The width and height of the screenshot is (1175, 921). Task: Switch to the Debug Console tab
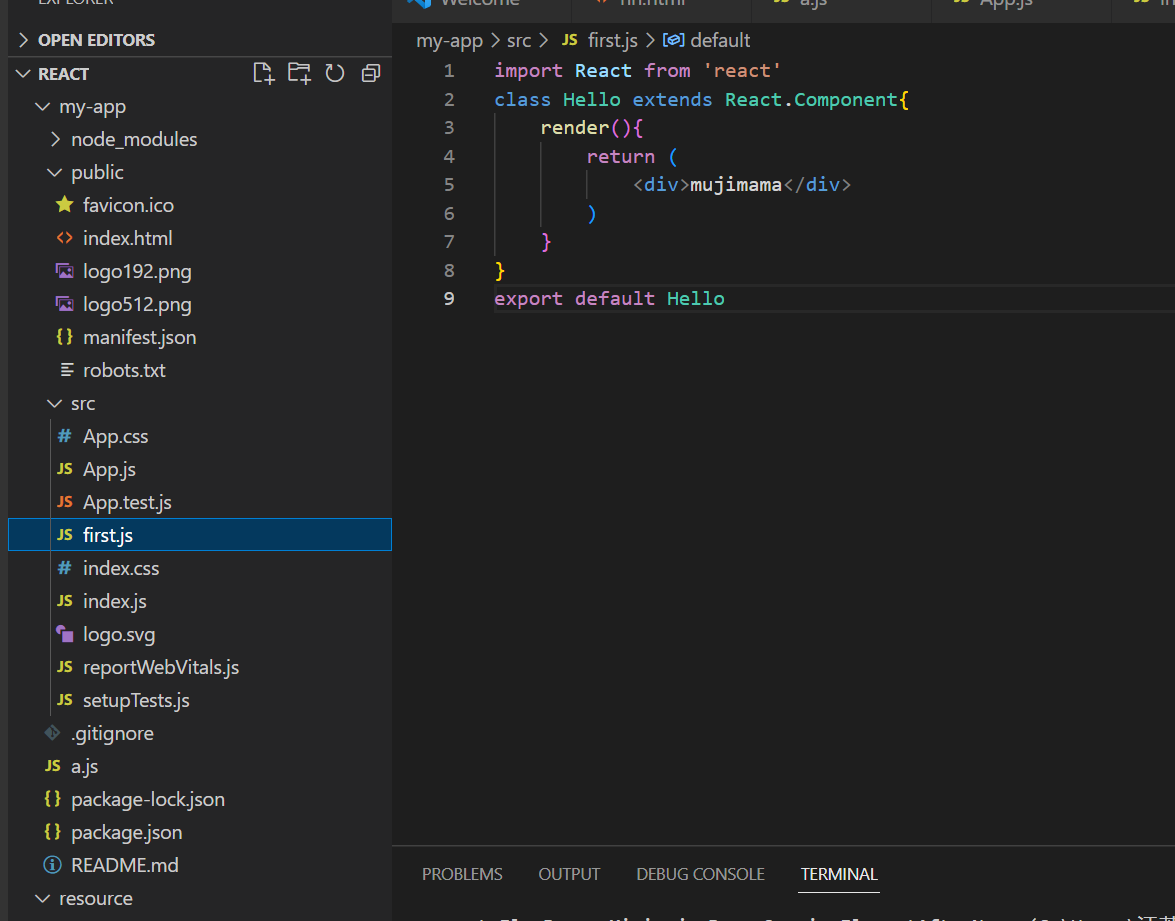click(700, 874)
